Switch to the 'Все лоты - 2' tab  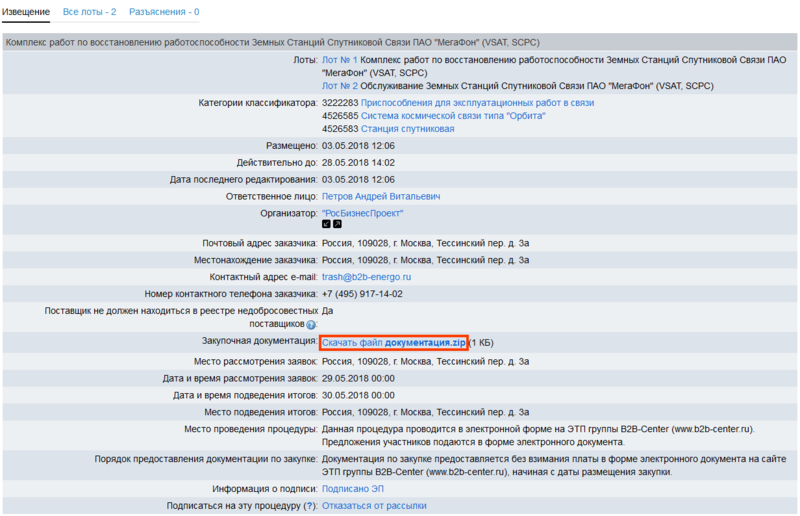pyautogui.click(x=89, y=12)
